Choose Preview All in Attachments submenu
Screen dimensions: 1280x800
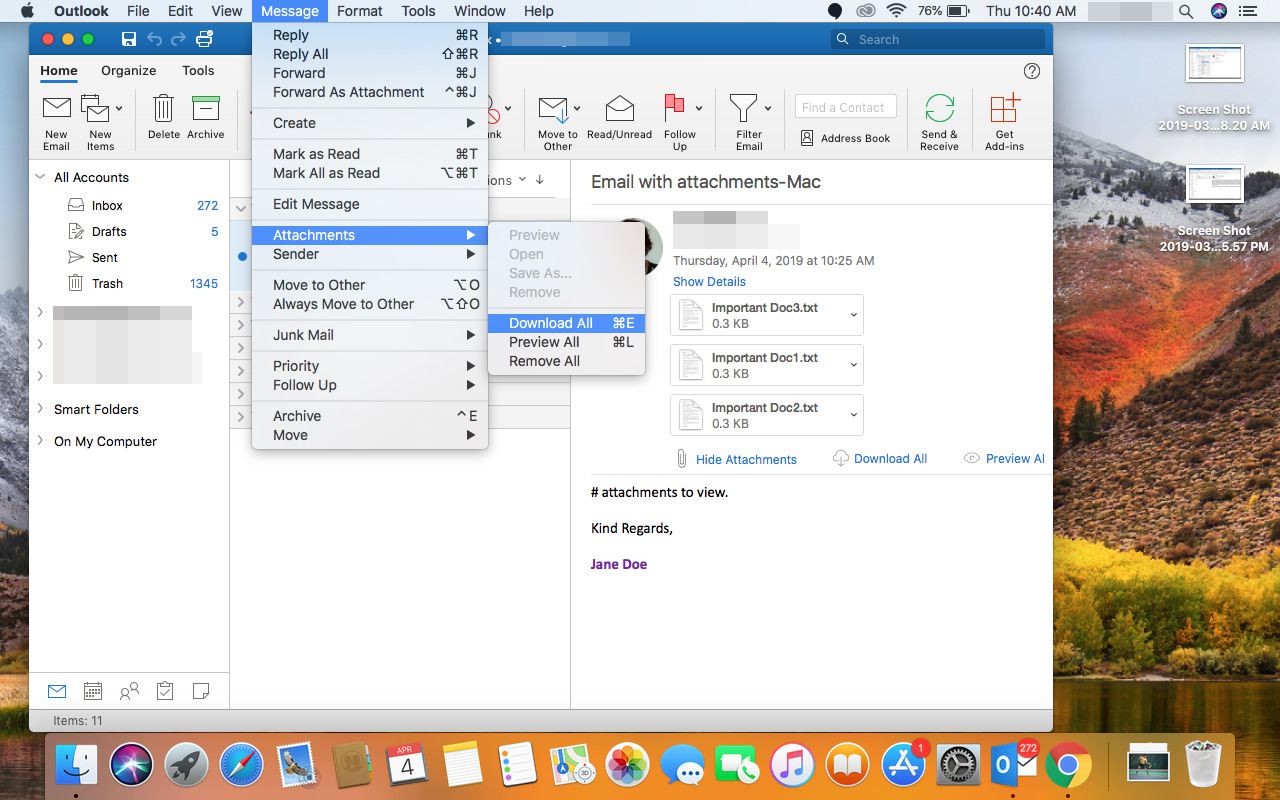[x=566, y=342]
